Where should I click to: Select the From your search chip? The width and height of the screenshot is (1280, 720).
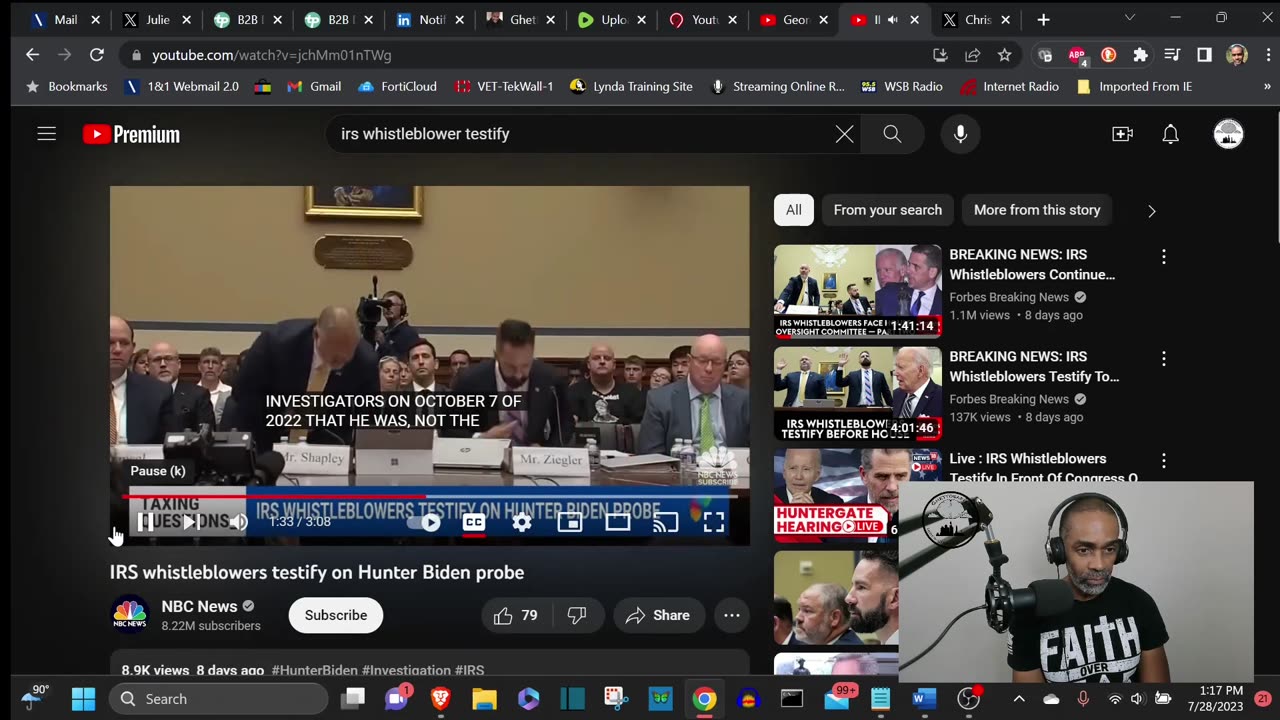[x=888, y=210]
